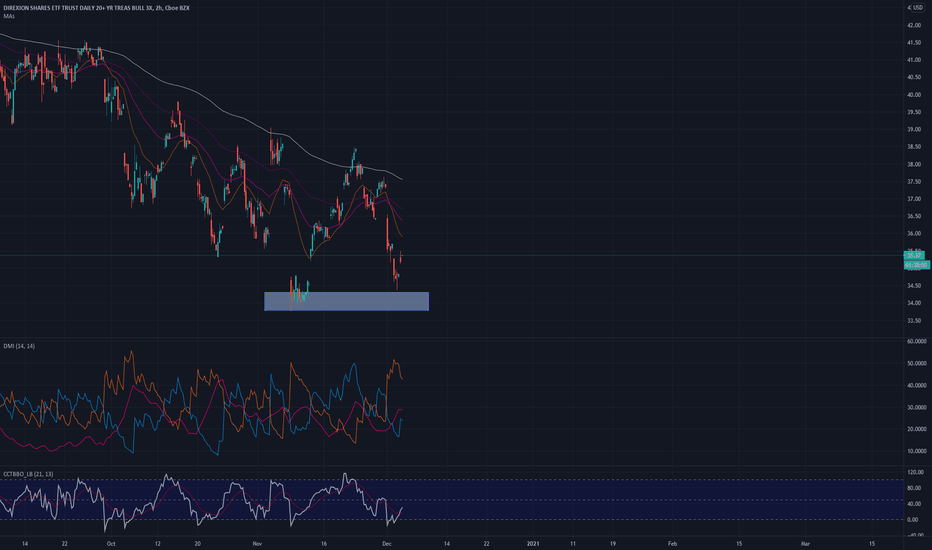The image size is (932, 550).
Task: Click the 2021 label on time axis
Action: (x=533, y=543)
